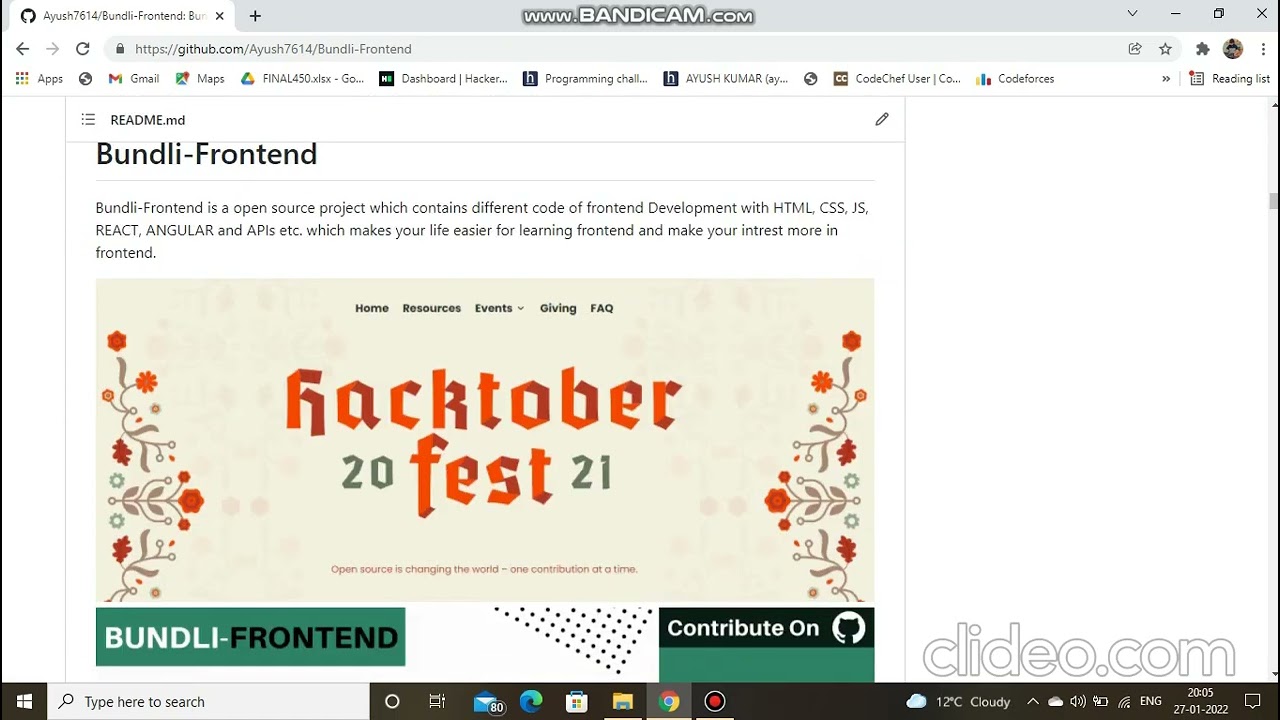Open the Wi-Fi network icon
Viewport: 1280px width, 720px height.
(1124, 701)
